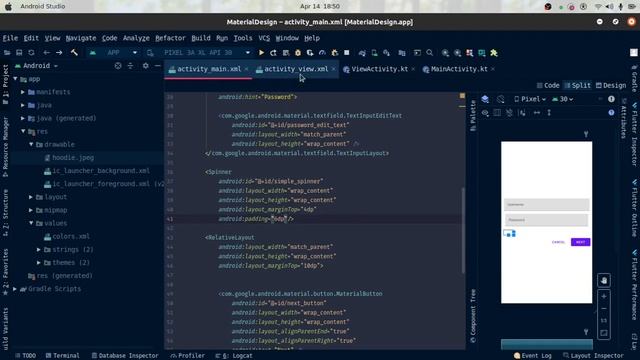The image size is (640, 360).
Task: Switch to ViewActivity.kt tab
Action: pos(379,69)
